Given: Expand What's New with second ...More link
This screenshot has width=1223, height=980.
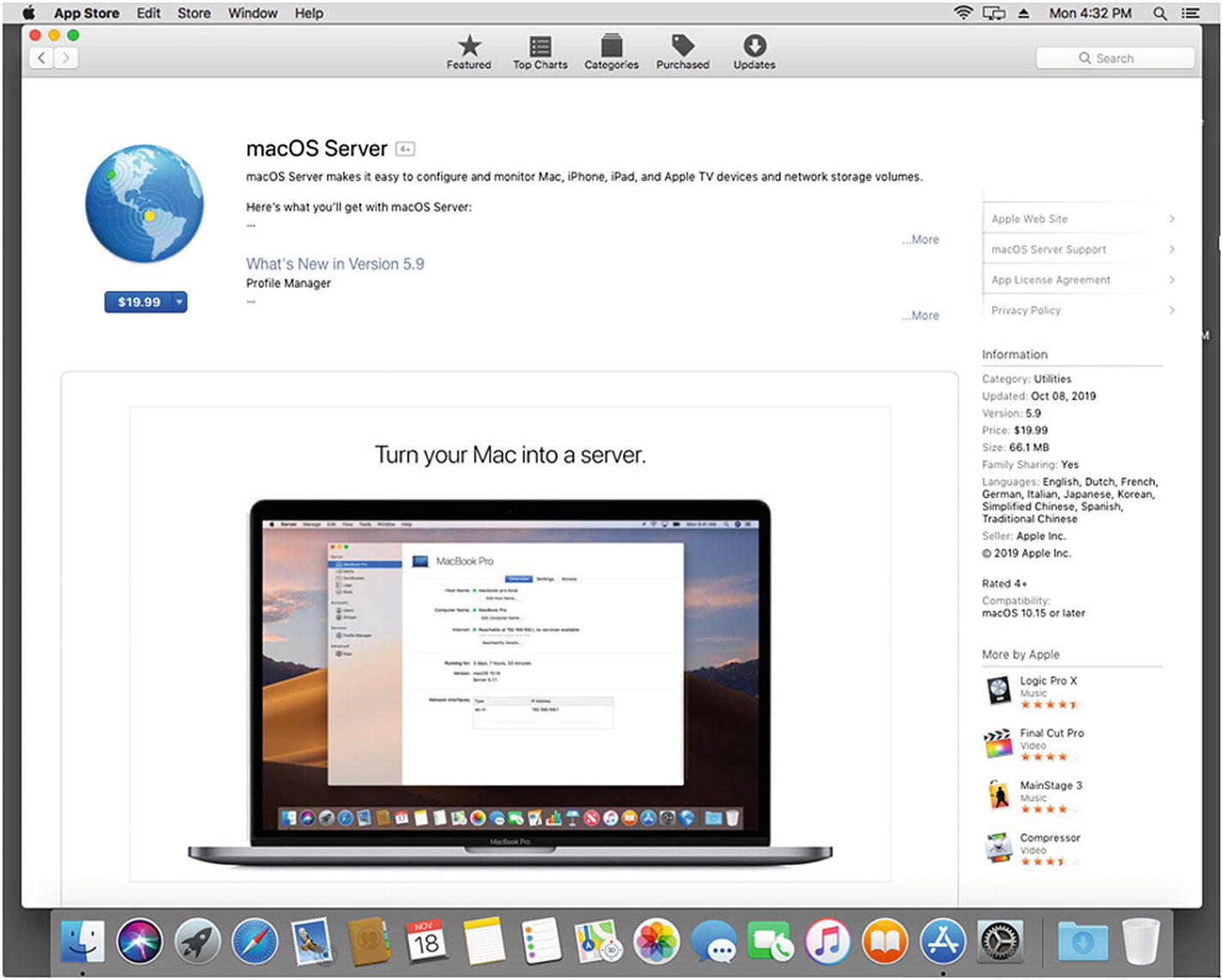Looking at the screenshot, I should point(920,316).
